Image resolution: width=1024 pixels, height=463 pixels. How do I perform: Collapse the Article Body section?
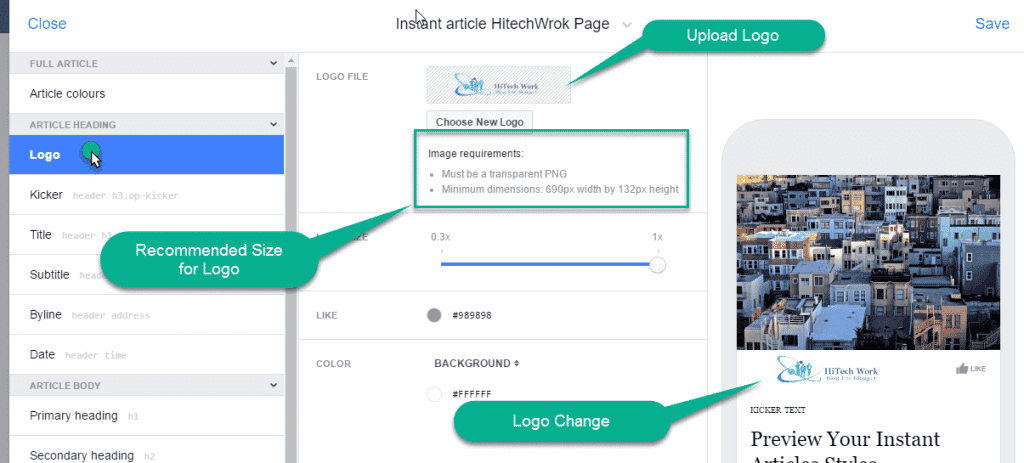click(274, 385)
